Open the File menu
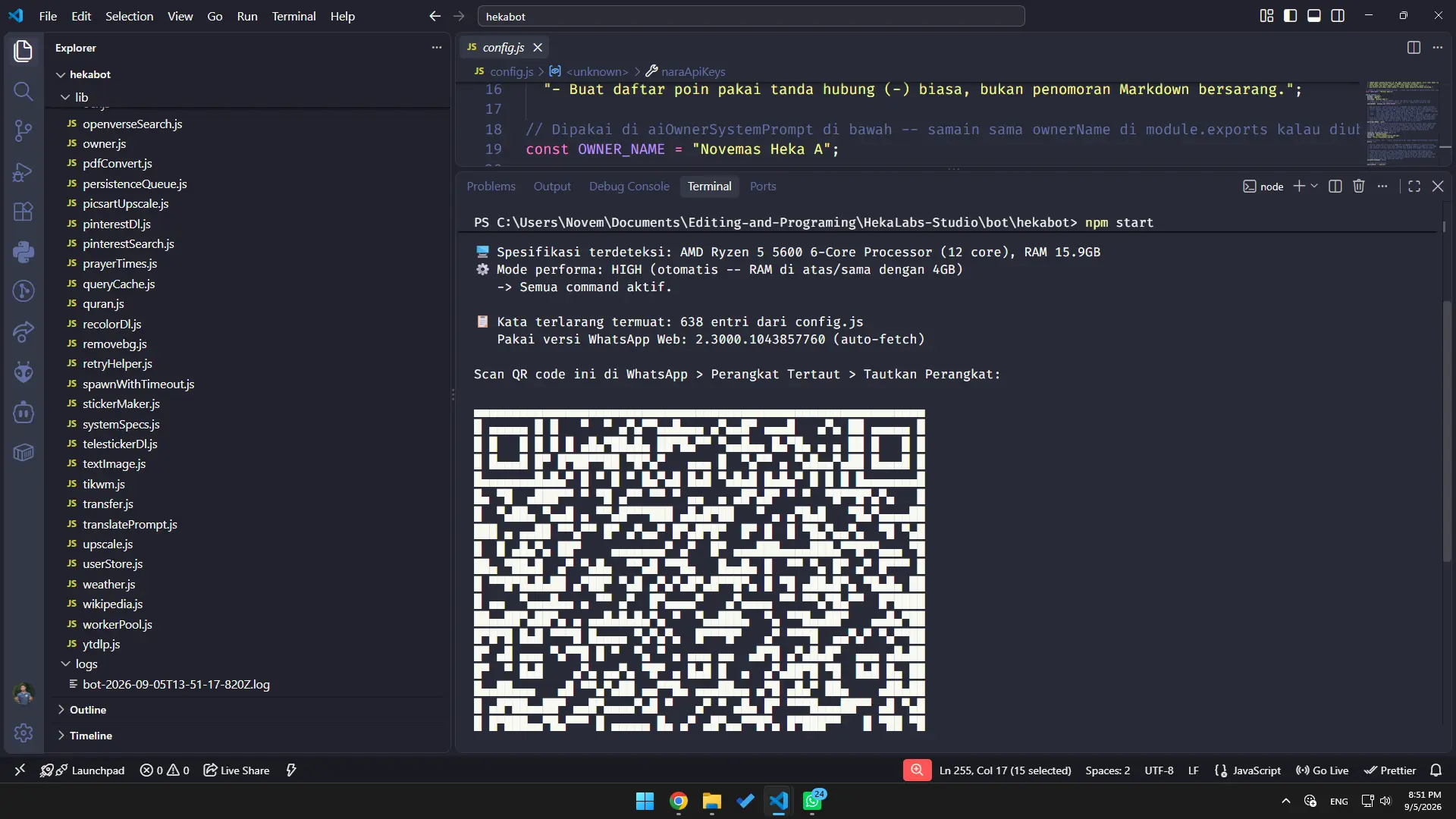This screenshot has width=1456, height=819. (48, 16)
